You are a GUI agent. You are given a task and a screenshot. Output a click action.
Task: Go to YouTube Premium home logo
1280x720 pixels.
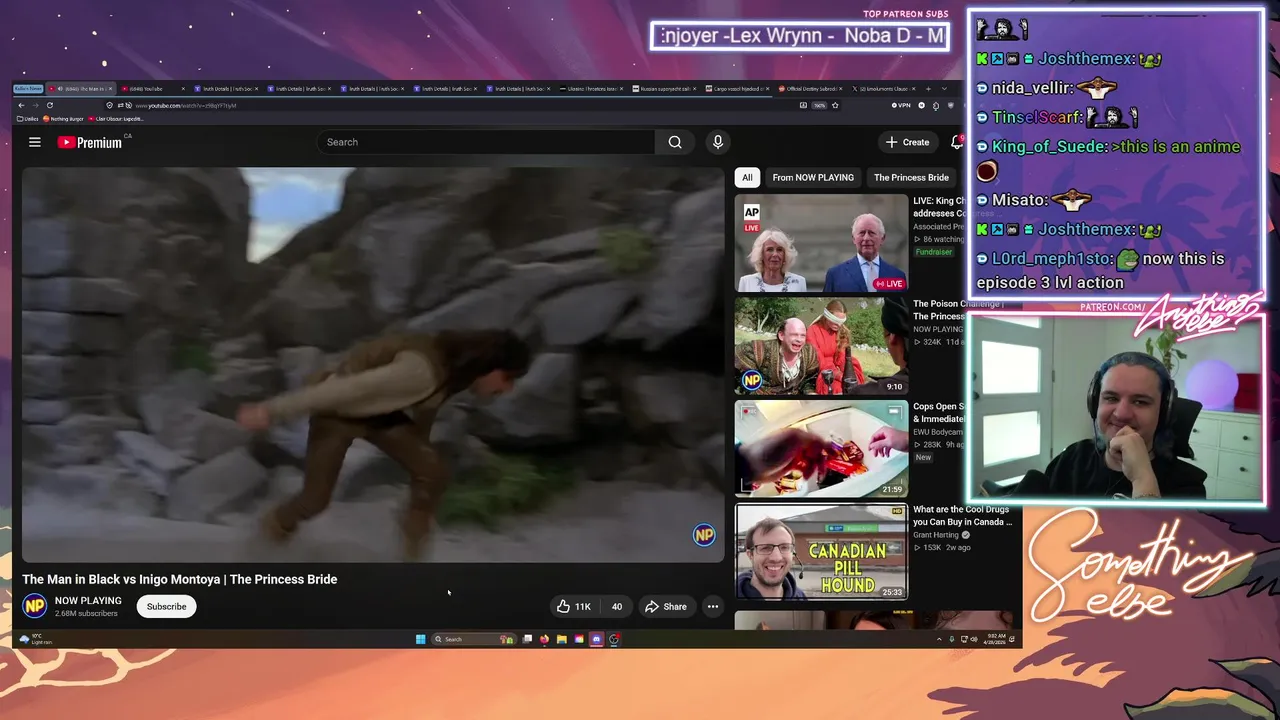[x=90, y=142]
